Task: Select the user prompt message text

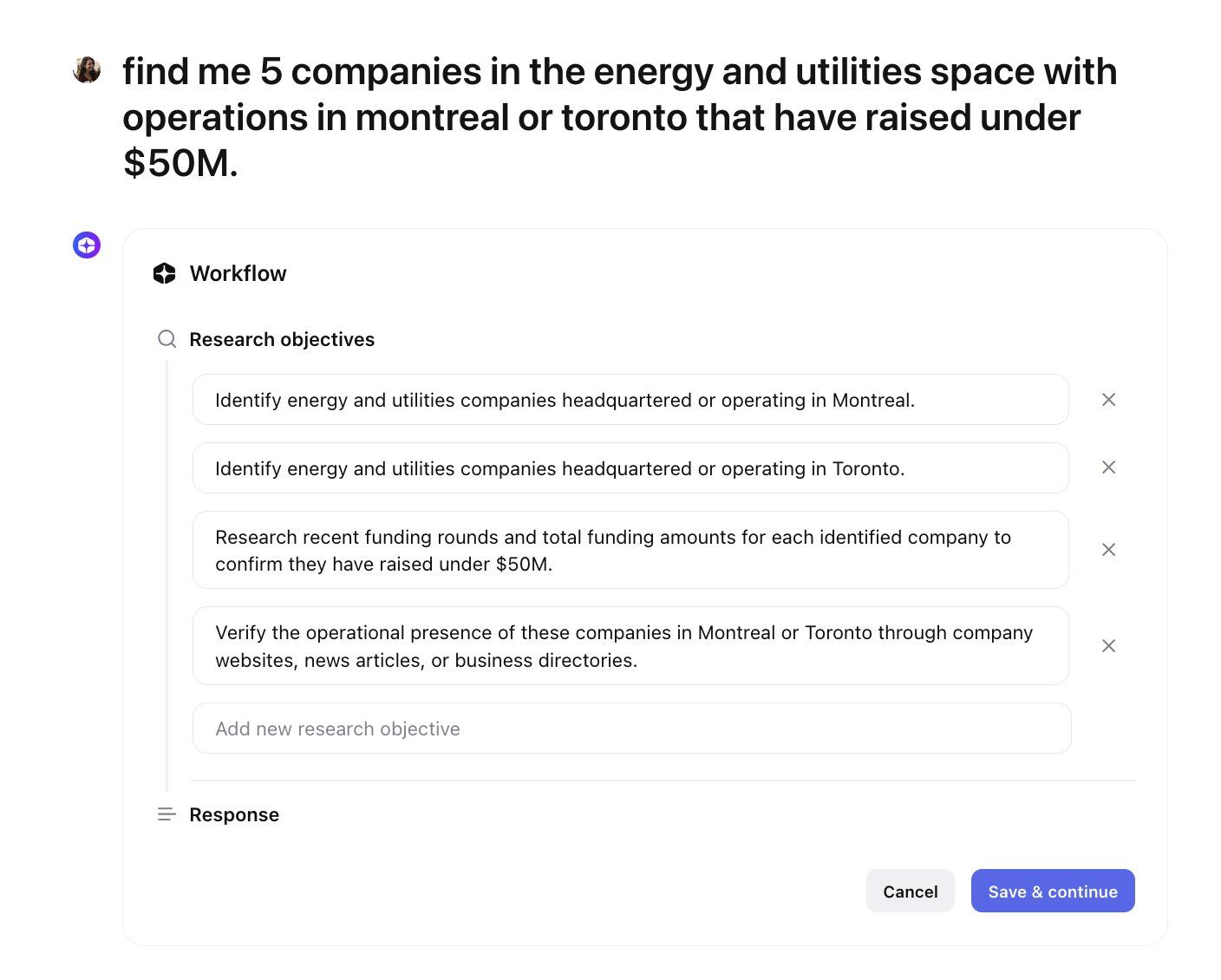Action: pyautogui.click(x=619, y=117)
